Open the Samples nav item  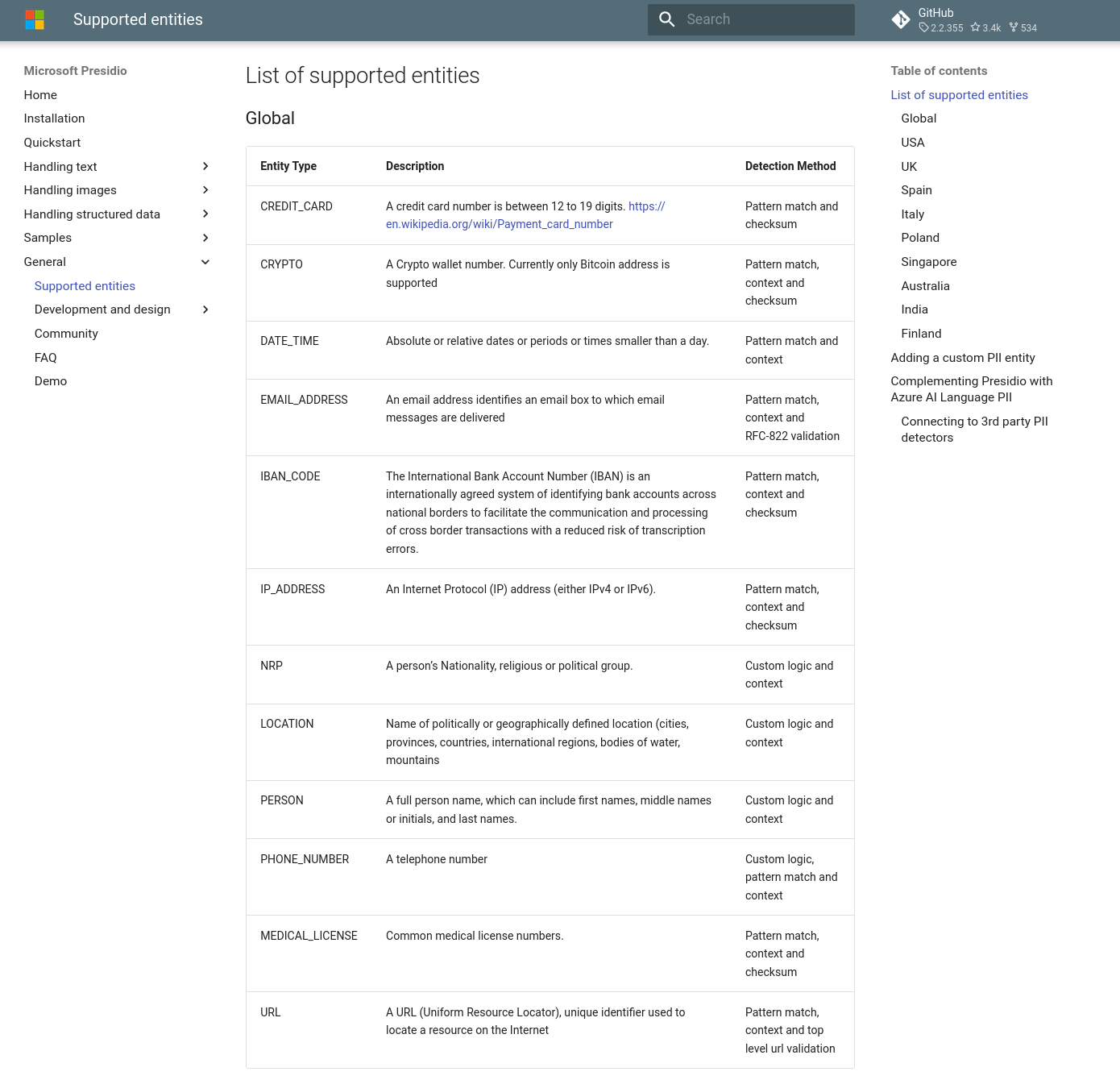click(x=48, y=238)
